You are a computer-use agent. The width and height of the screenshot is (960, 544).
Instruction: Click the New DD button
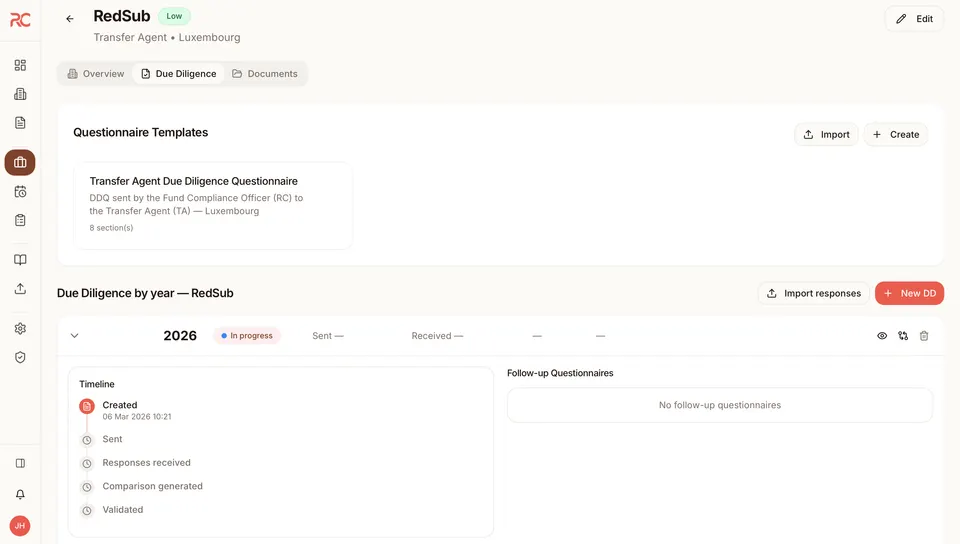(909, 293)
